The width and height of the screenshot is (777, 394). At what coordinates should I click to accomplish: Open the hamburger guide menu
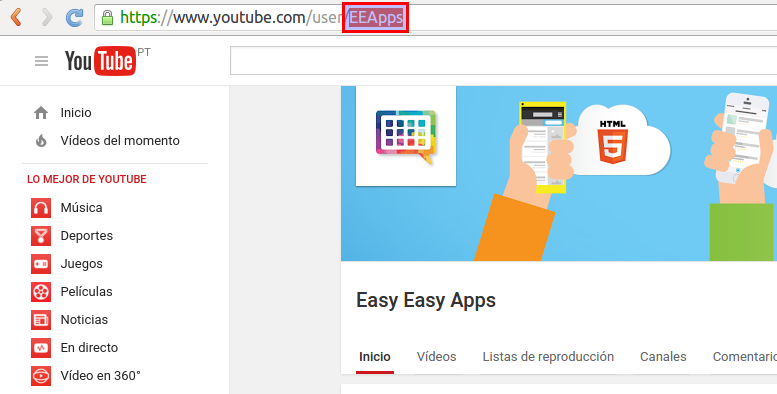click(42, 61)
